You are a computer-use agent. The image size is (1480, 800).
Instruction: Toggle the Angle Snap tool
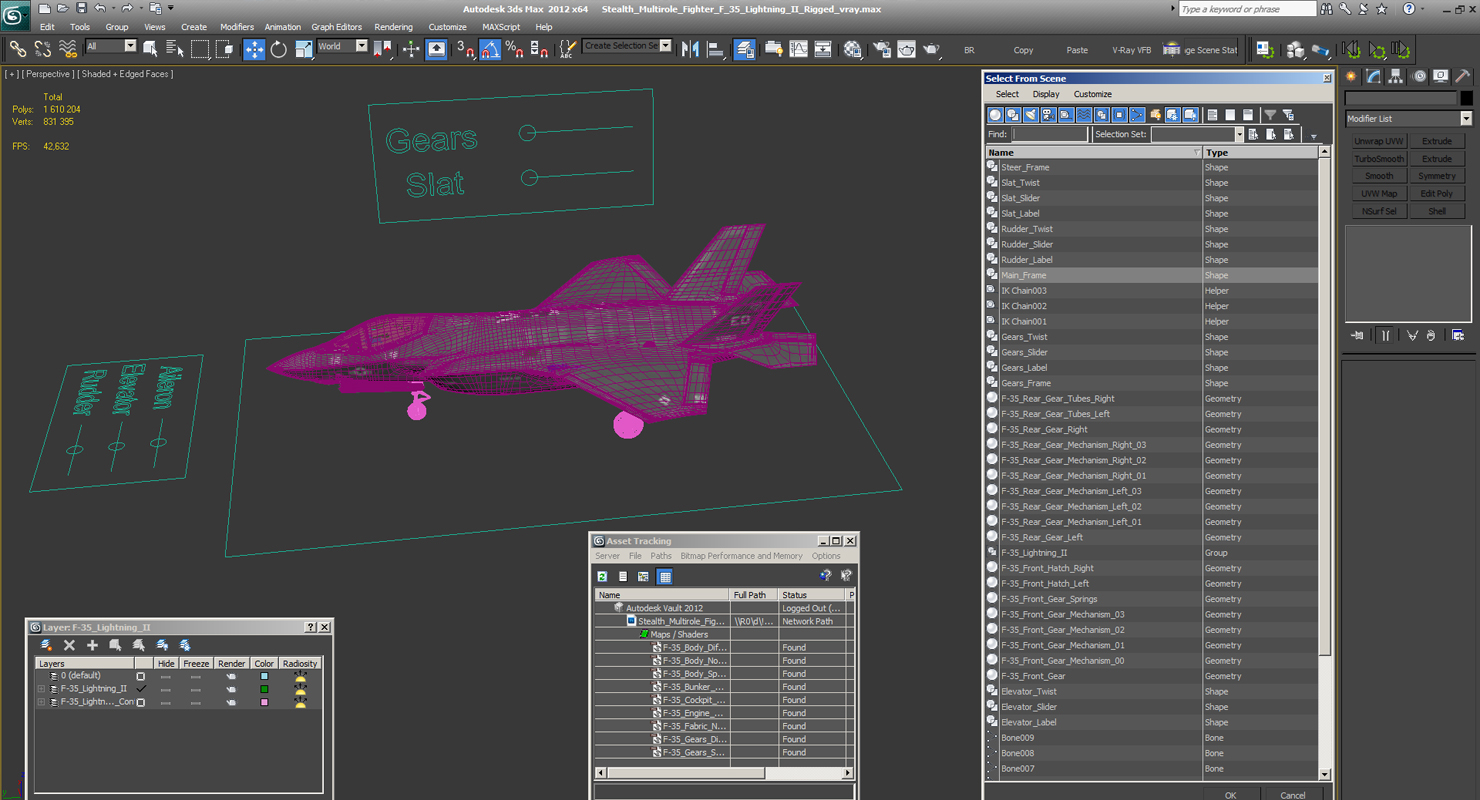[490, 48]
